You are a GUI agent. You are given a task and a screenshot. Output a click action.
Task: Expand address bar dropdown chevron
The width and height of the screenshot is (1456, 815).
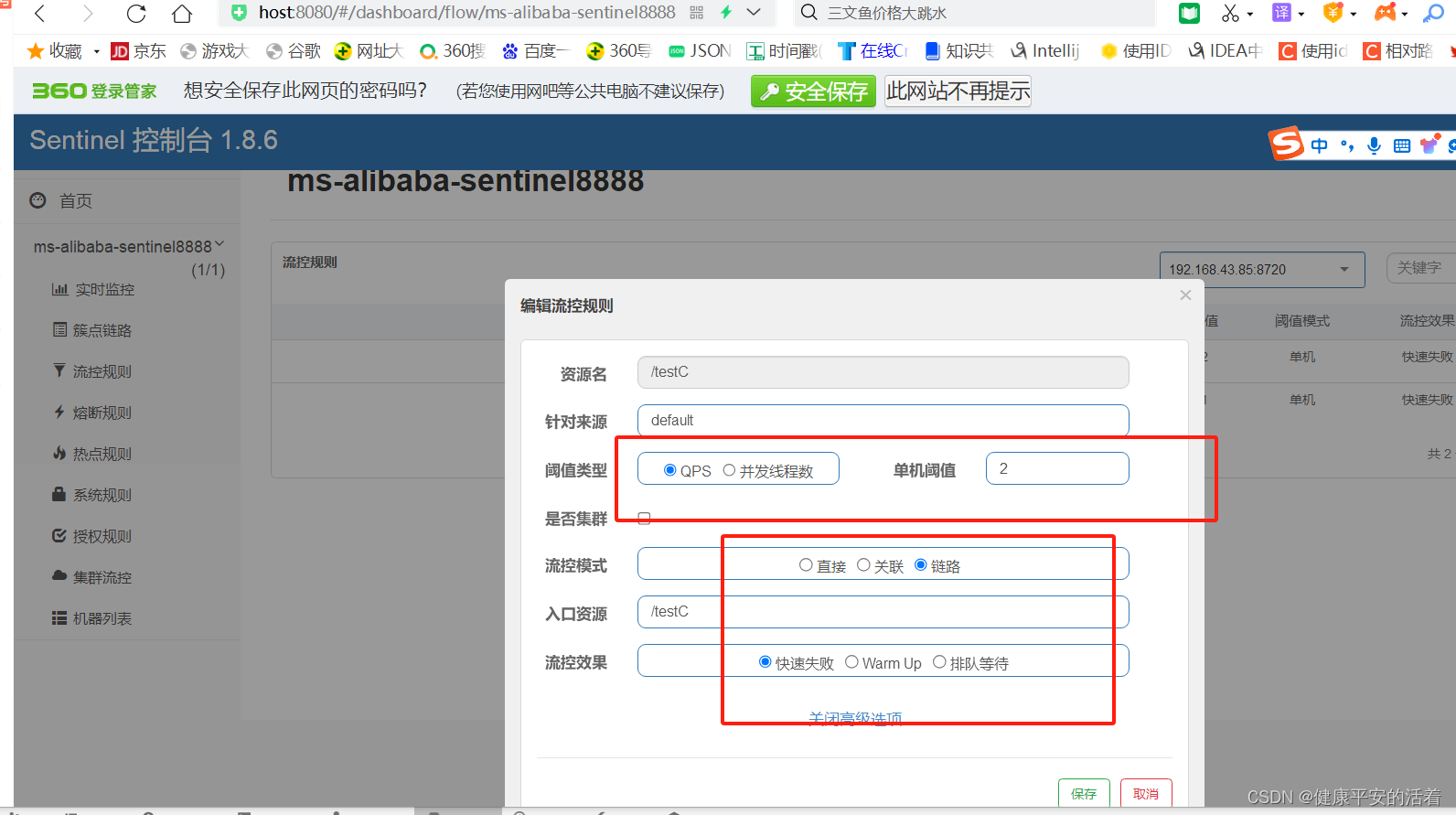754,12
